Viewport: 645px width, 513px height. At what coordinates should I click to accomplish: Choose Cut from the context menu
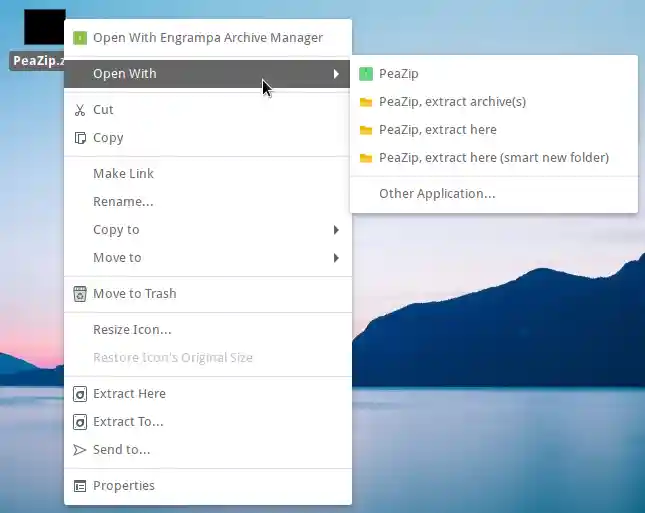[x=208, y=110]
